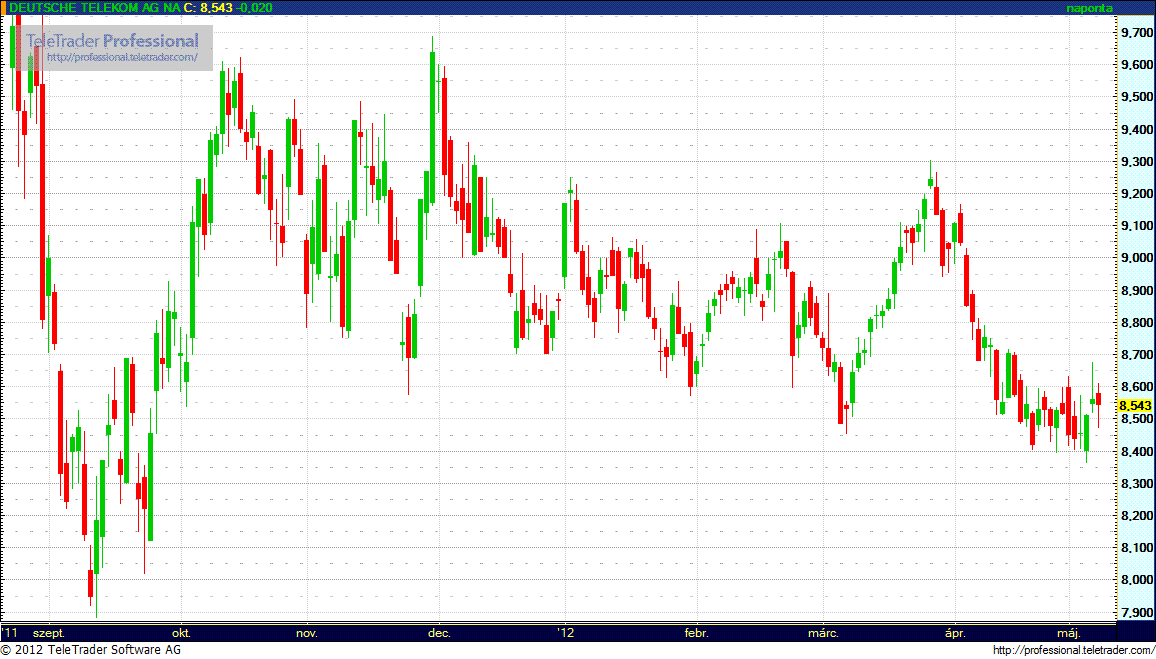Viewport: 1156px width, 659px height.
Task: Click the 8,800 price axis label
Action: click(1136, 323)
